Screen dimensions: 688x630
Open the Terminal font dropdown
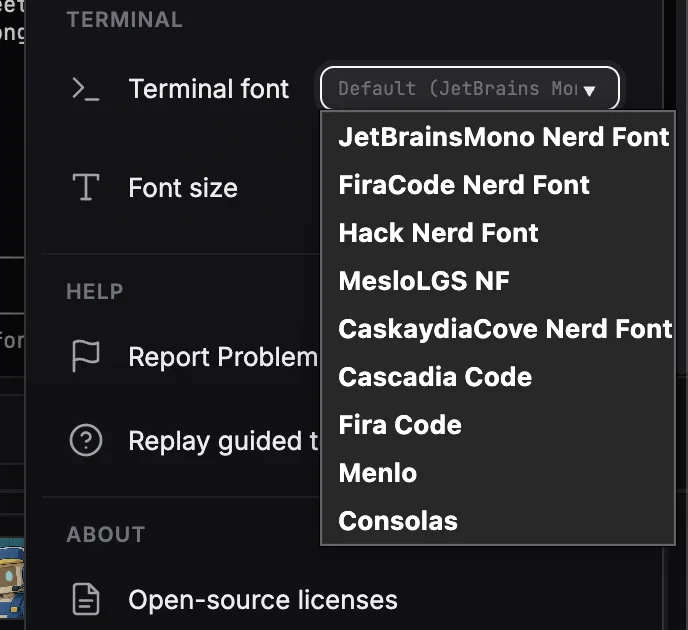pos(469,88)
